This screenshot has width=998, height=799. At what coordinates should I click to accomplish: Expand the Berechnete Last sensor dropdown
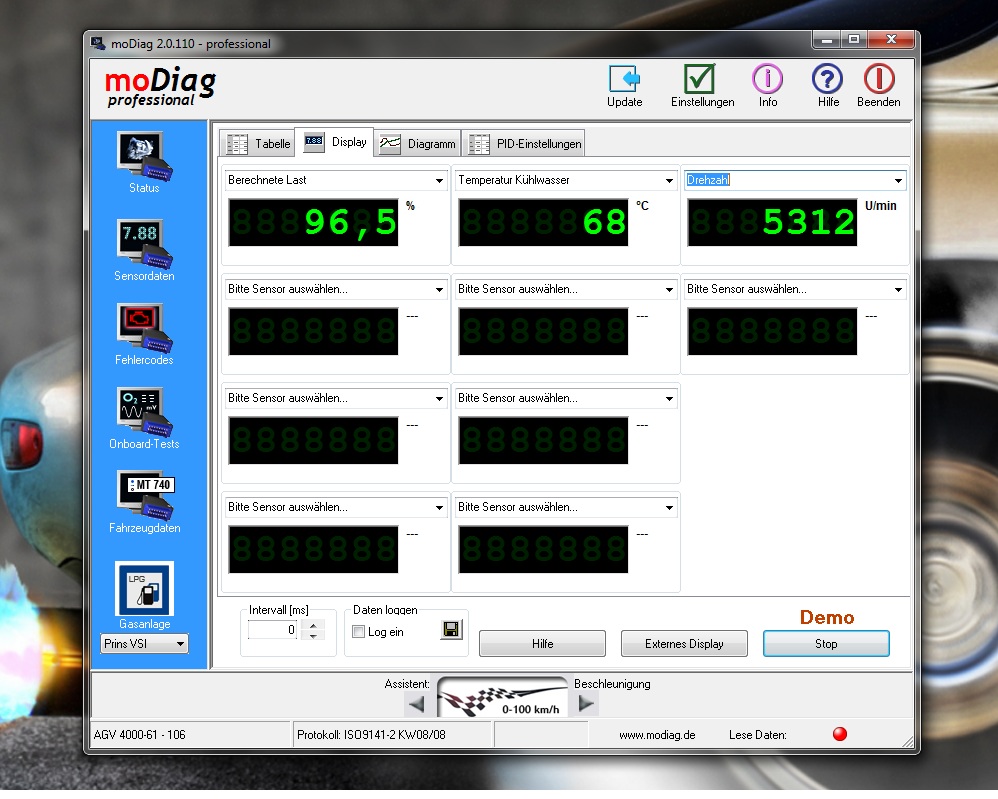coord(439,181)
